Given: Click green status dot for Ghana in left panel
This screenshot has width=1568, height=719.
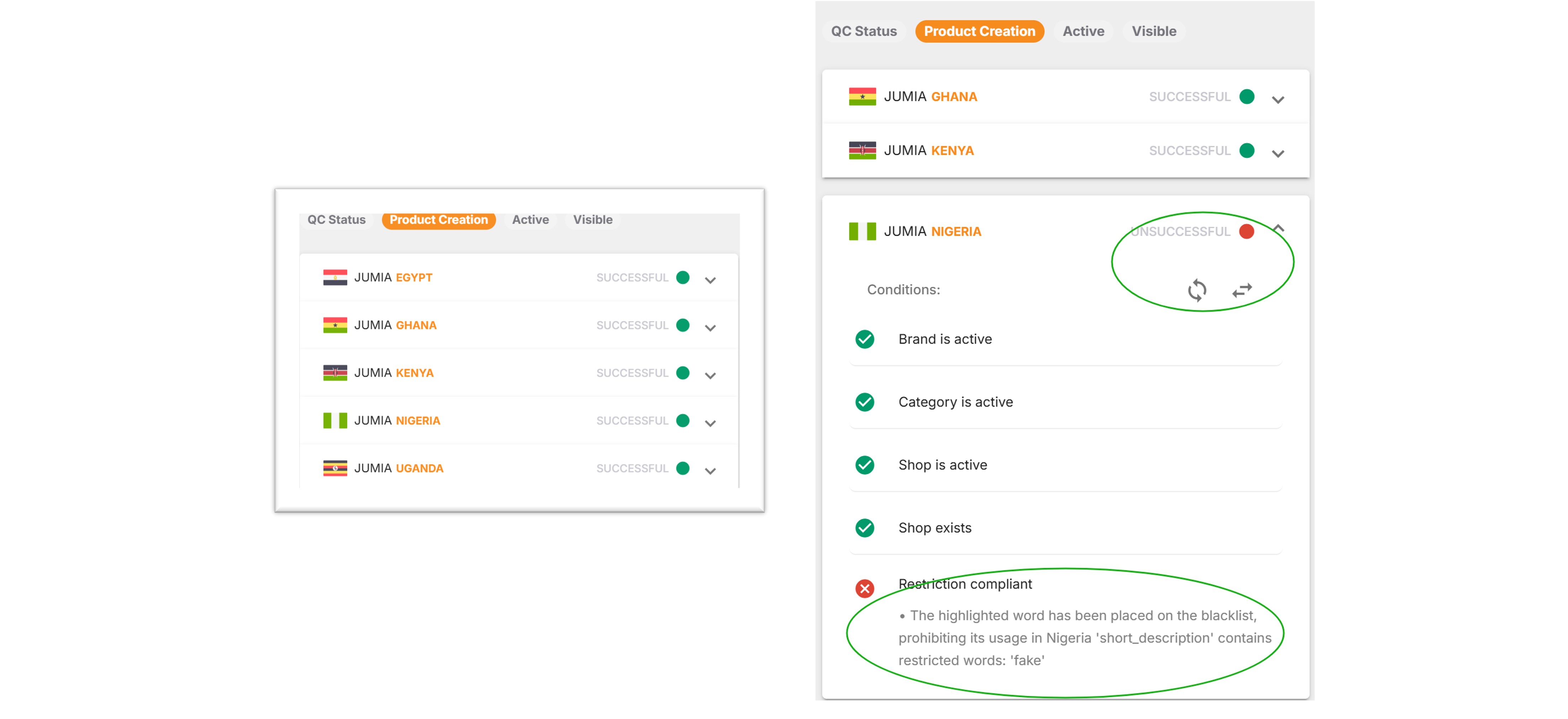Looking at the screenshot, I should click(x=682, y=325).
